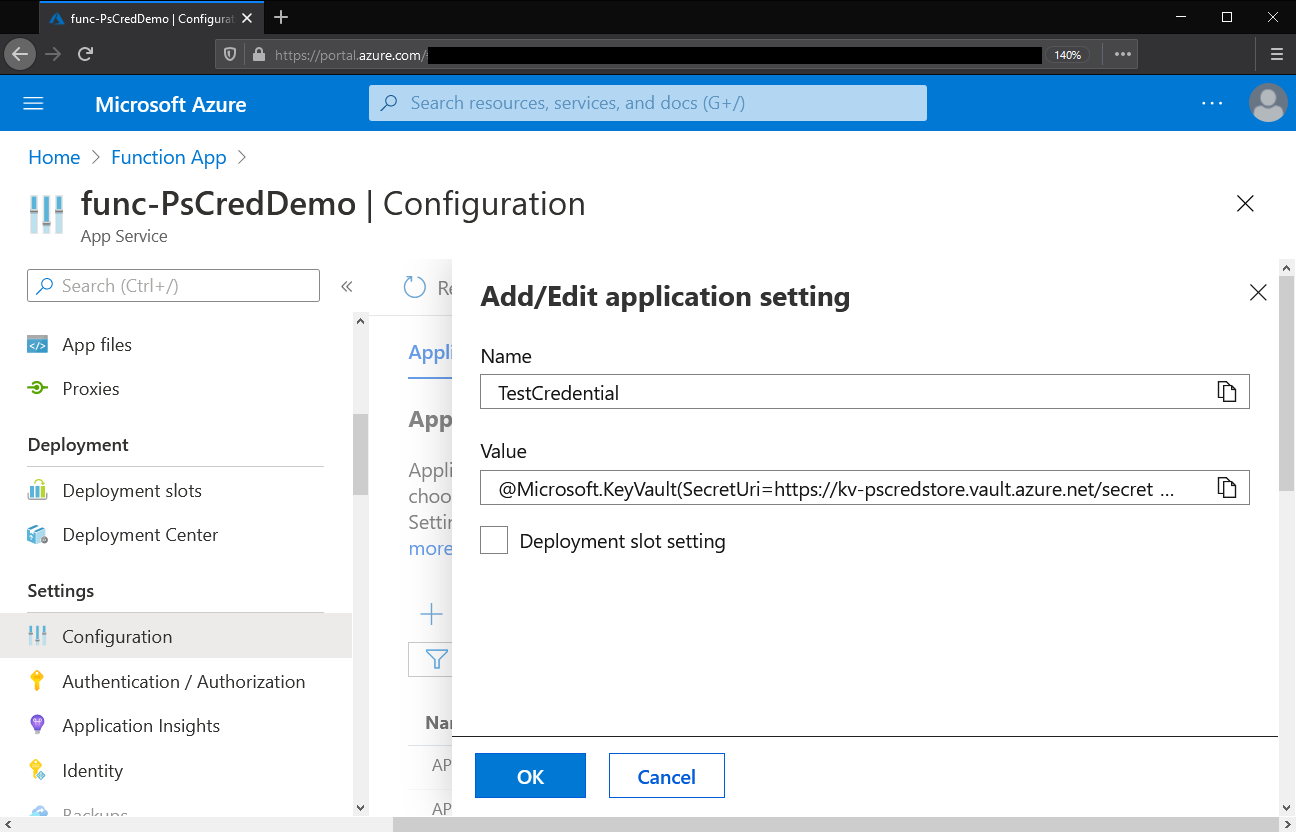Viewport: 1296px width, 832px height.
Task: Click the Application Insights bulb icon
Action: [x=37, y=725]
